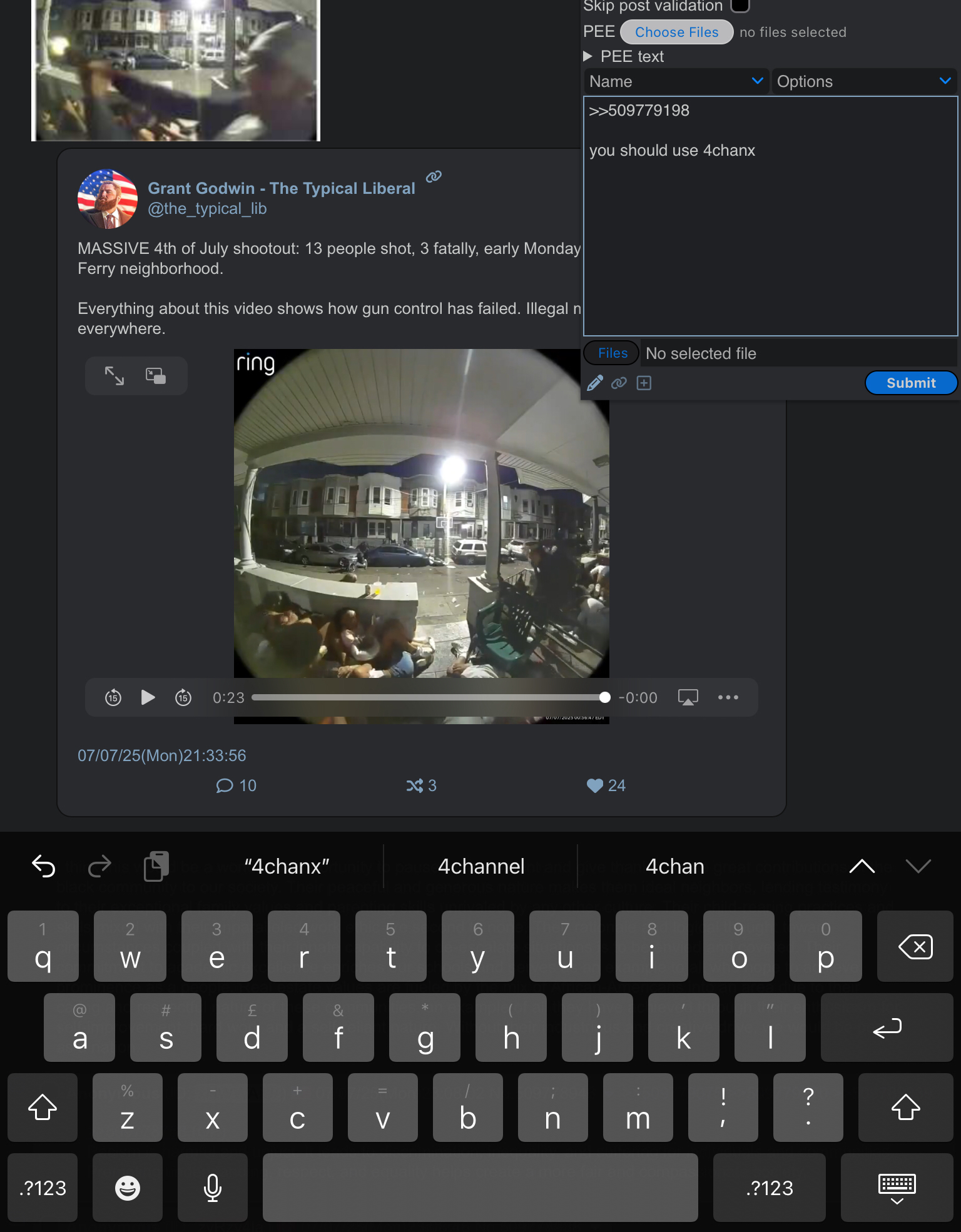961x1232 pixels.
Task: Expand video to fullscreen arrows icon
Action: click(x=114, y=376)
